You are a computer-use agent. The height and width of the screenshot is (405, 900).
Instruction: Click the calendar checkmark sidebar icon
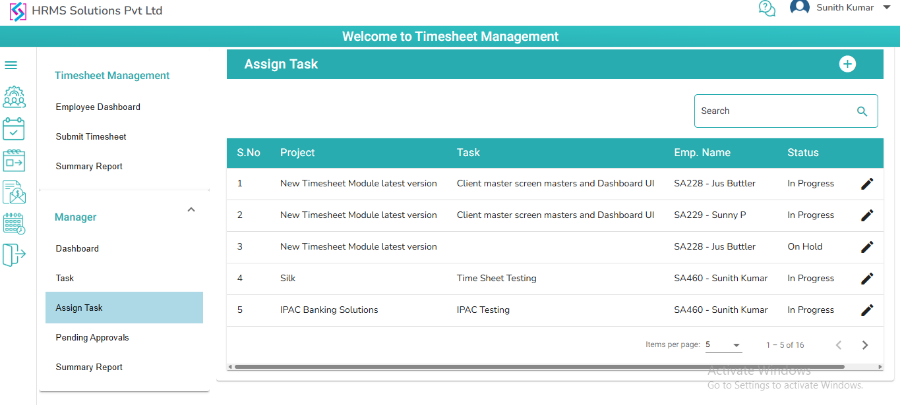pyautogui.click(x=14, y=128)
